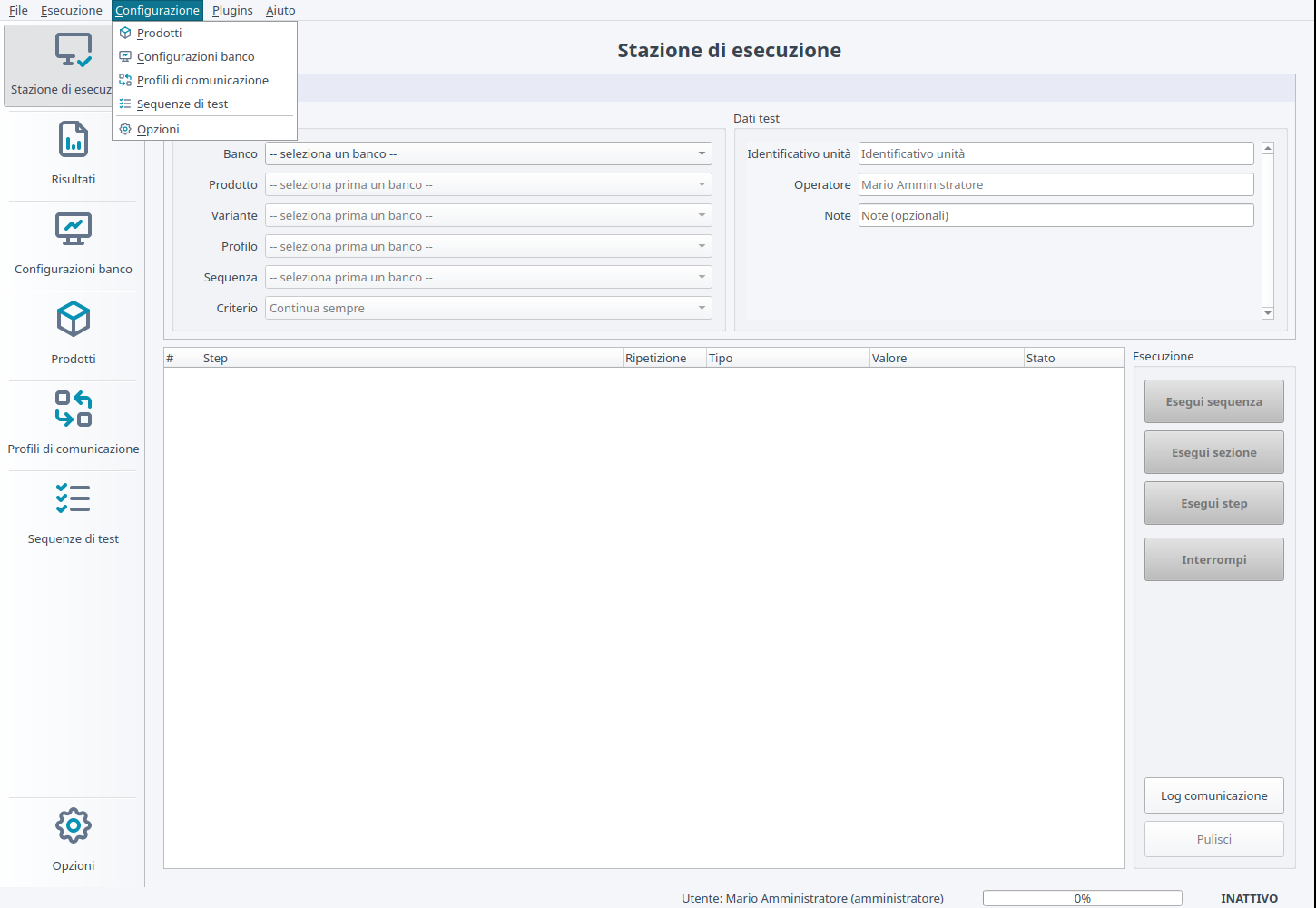Click the Dati test scrollbar up arrow
Viewport: 1316px width, 908px height.
tap(1268, 148)
